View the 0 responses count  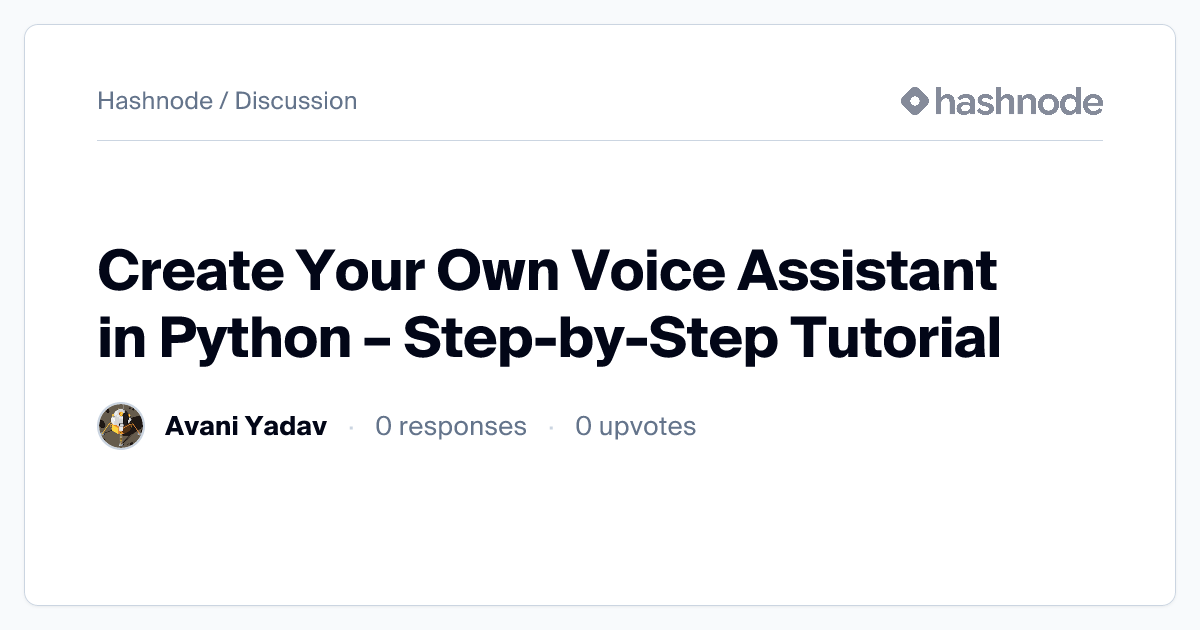(x=450, y=427)
